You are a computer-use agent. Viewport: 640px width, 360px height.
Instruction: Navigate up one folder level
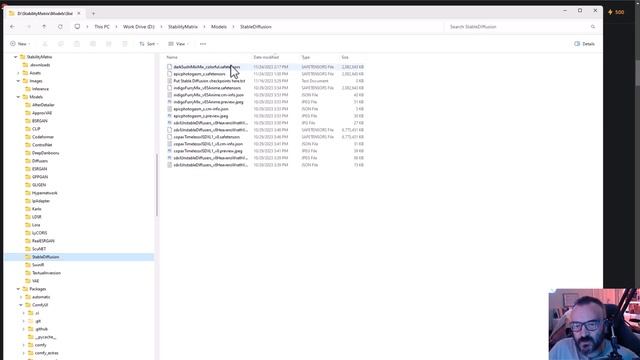point(44,27)
